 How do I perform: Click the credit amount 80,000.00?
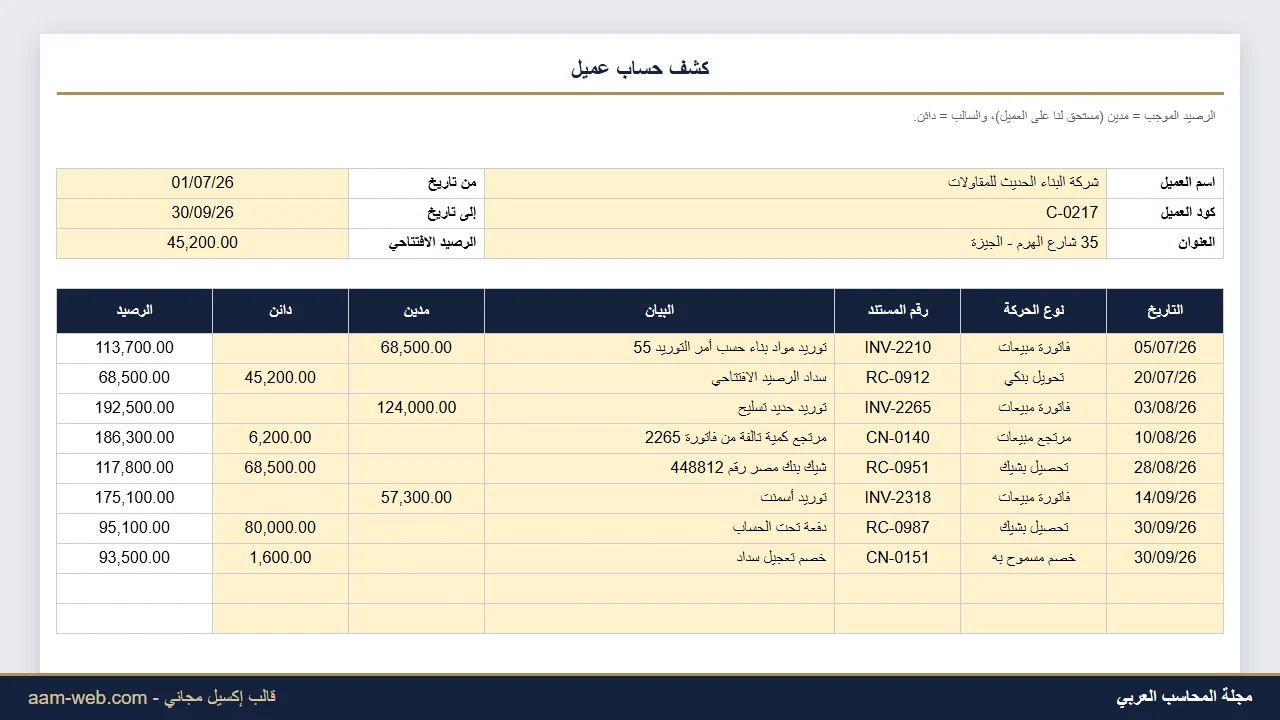tap(281, 528)
